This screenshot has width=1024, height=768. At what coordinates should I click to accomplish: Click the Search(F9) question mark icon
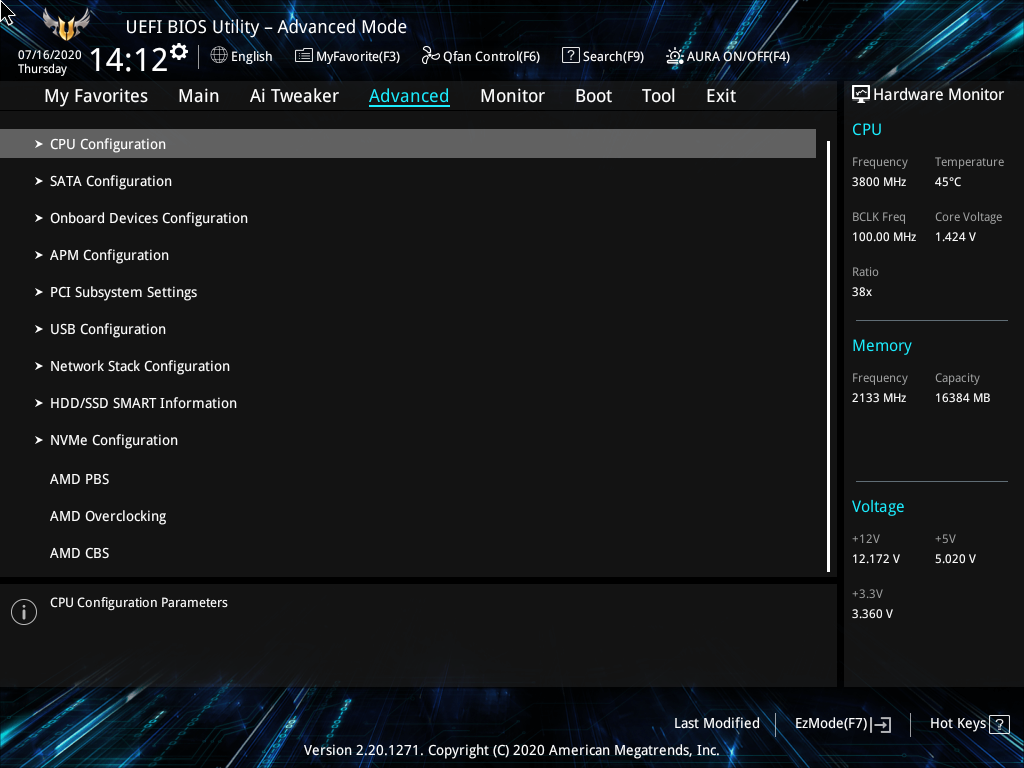click(x=571, y=56)
